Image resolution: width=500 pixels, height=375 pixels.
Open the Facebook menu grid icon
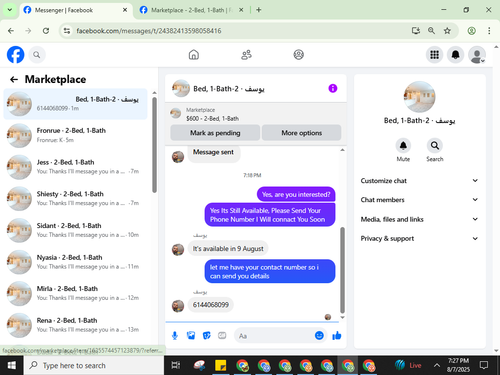coord(434,55)
